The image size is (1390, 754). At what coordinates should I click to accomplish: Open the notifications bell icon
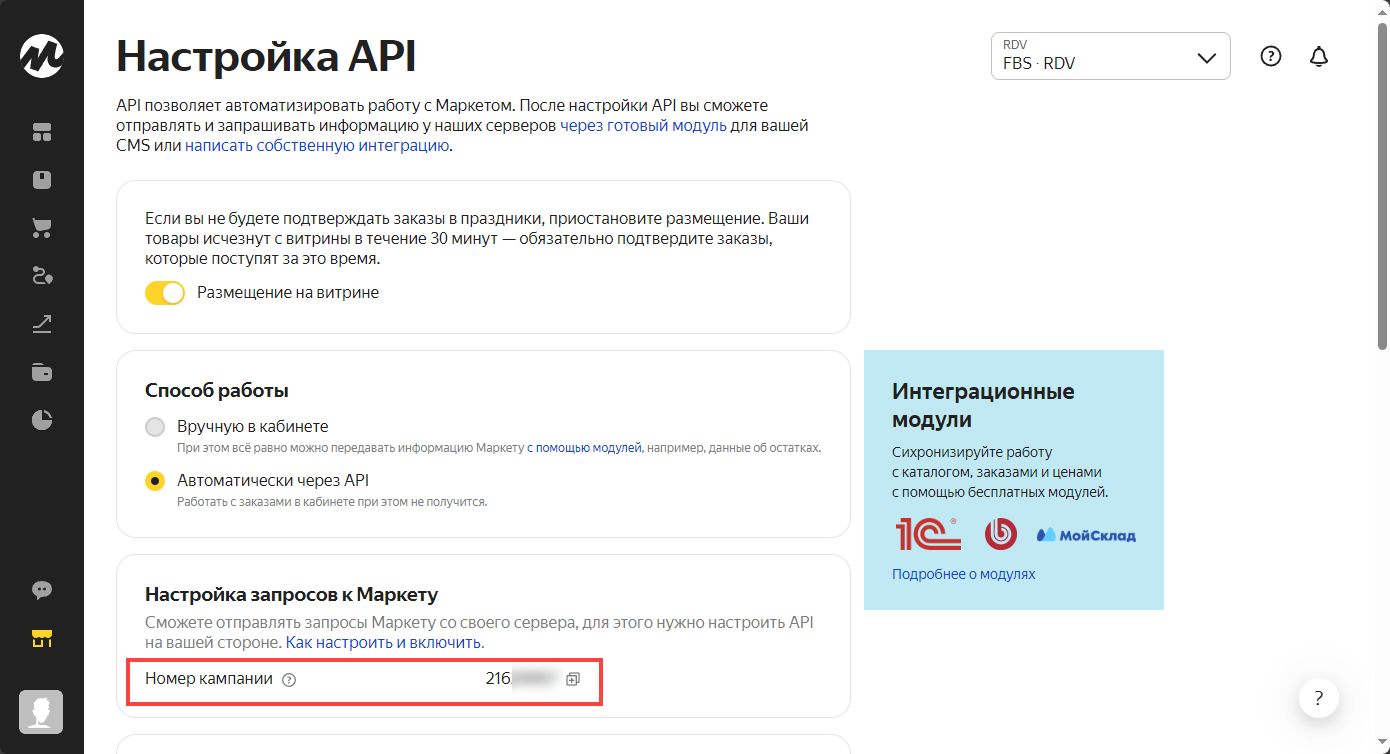tap(1319, 57)
